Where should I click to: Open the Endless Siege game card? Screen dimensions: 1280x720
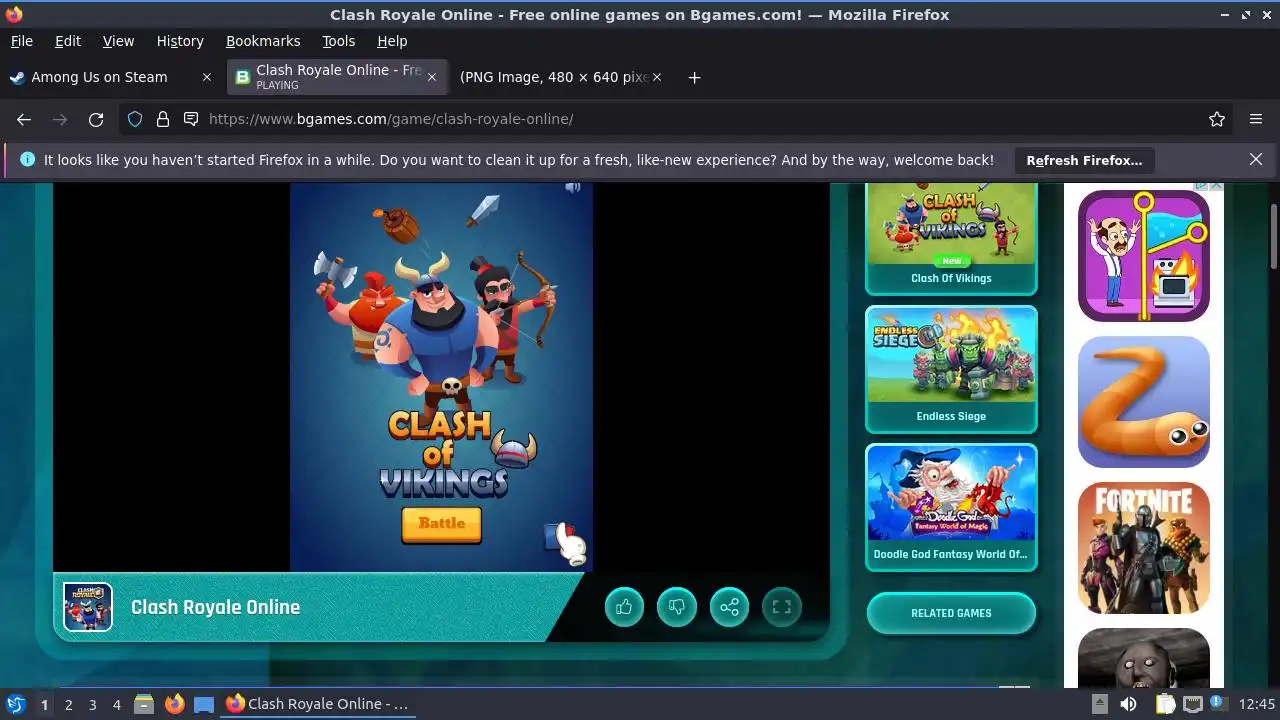951,369
